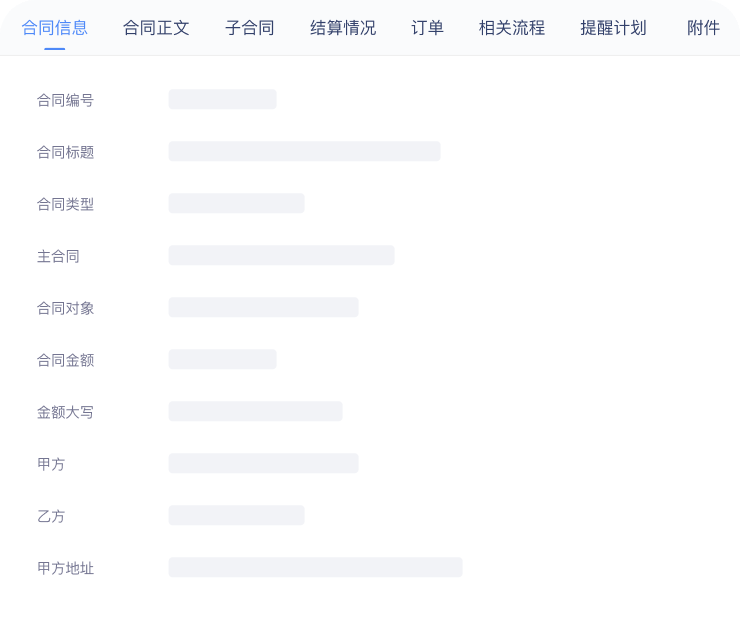
Task: Show the 附件 tab
Action: pos(703,28)
